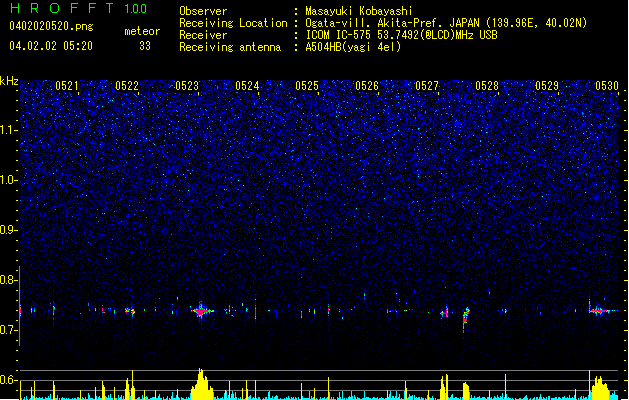Click the vertical echo streak after 0527
629x400 pixels.
point(465,319)
